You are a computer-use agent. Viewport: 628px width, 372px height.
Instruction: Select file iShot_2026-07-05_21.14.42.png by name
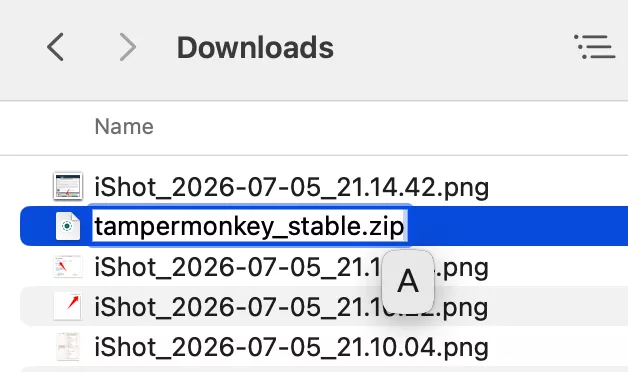[292, 187]
